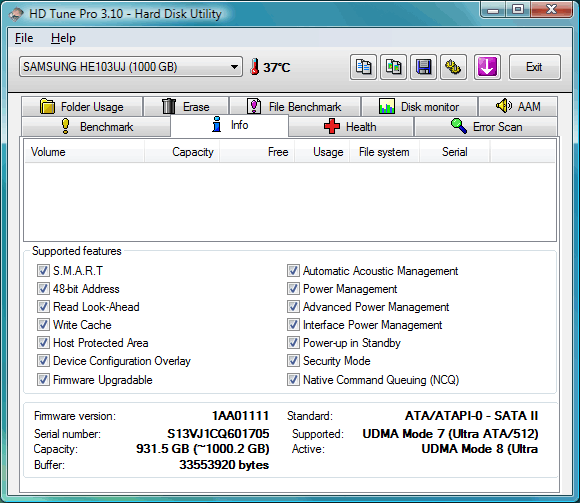This screenshot has height=503, width=580.
Task: Switch to the Health tab
Action: coord(351,126)
